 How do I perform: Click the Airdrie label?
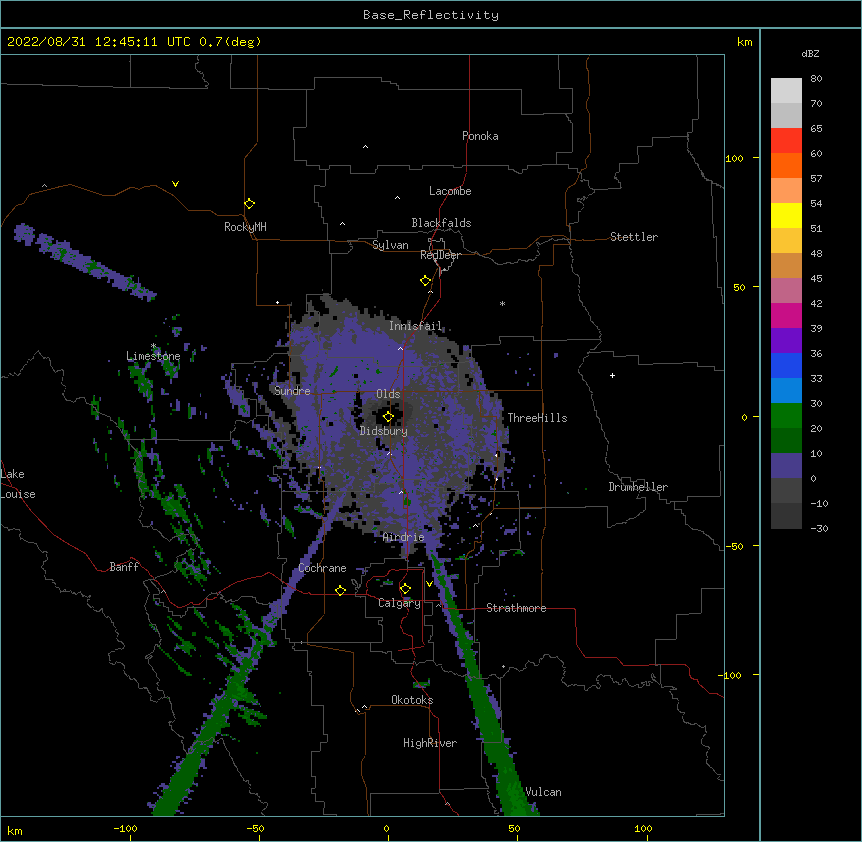(x=404, y=537)
